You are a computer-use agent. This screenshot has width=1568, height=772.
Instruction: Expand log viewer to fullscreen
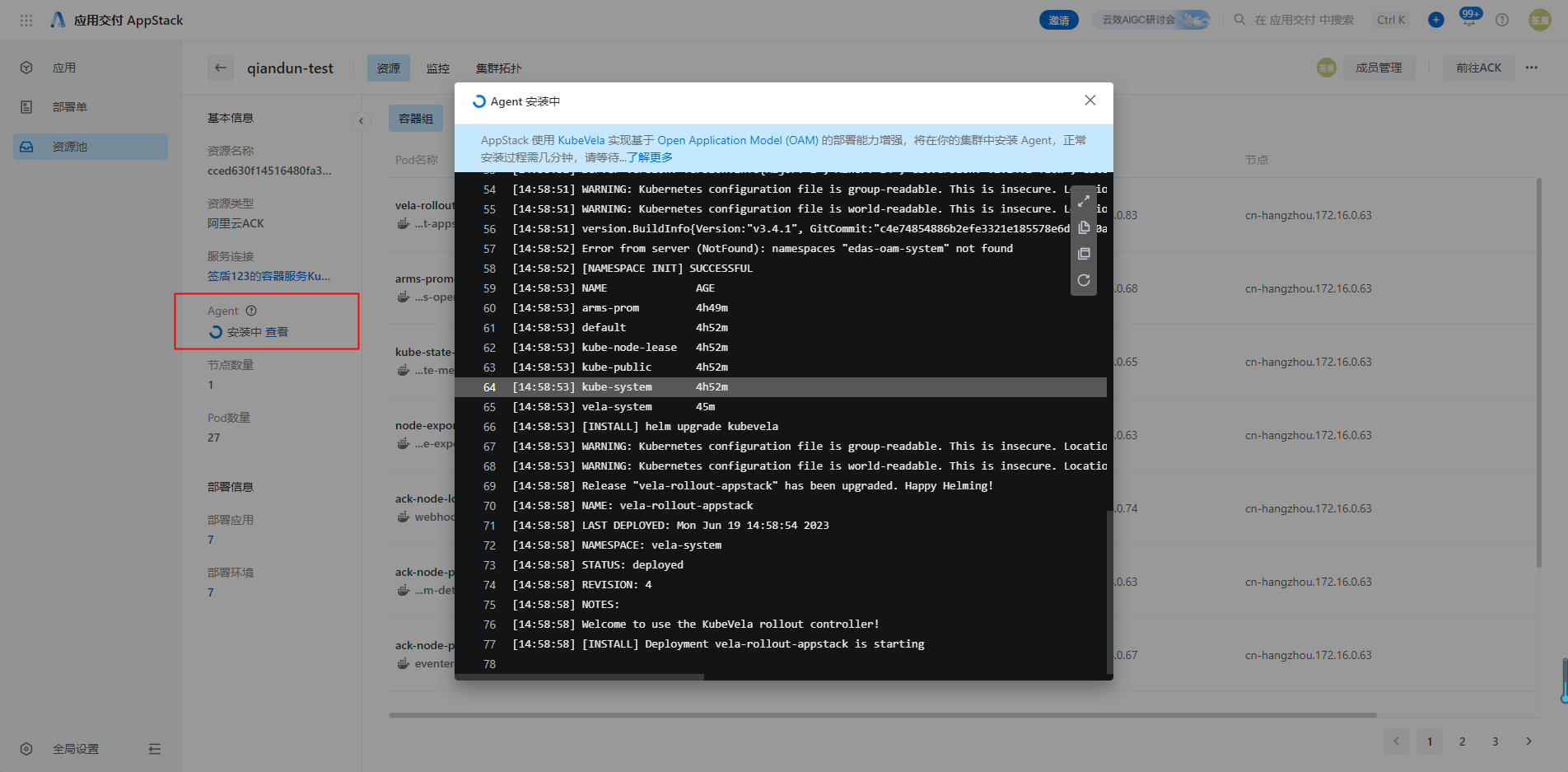click(x=1084, y=200)
